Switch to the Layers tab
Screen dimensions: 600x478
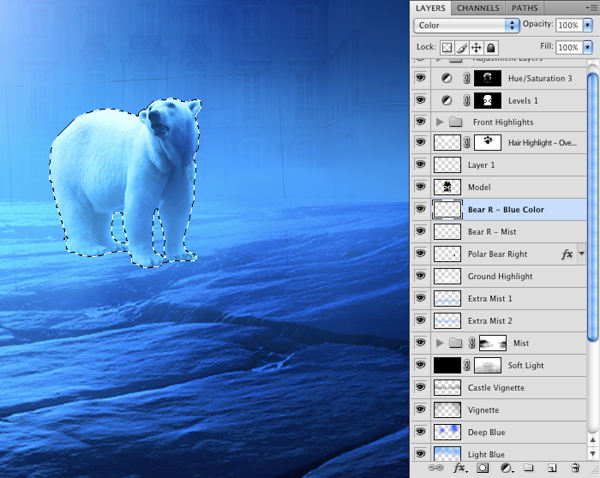click(430, 8)
